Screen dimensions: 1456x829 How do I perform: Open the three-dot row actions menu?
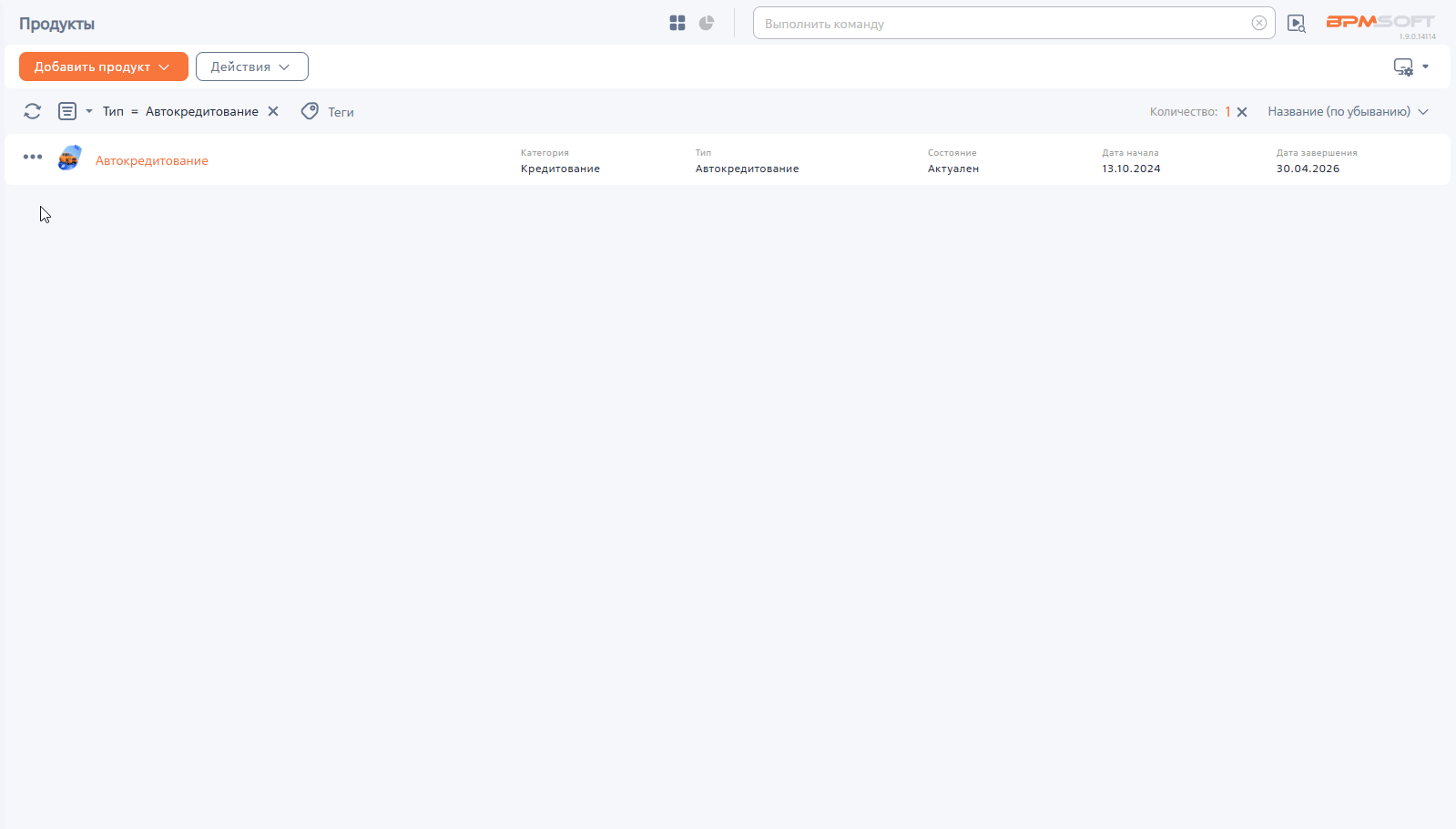coord(33,157)
